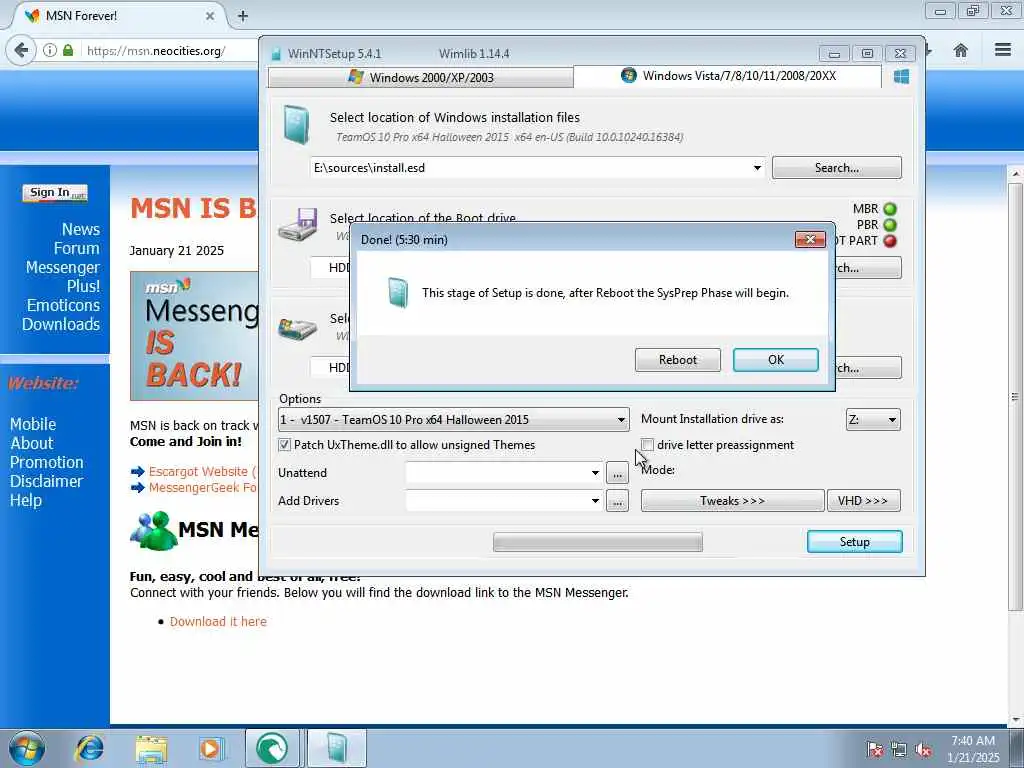Expand the install.esd path dropdown
1024x768 pixels.
coord(757,168)
